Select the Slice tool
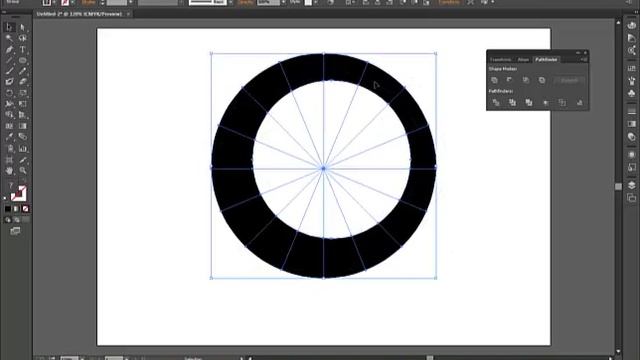The width and height of the screenshot is (640, 360). [22, 160]
